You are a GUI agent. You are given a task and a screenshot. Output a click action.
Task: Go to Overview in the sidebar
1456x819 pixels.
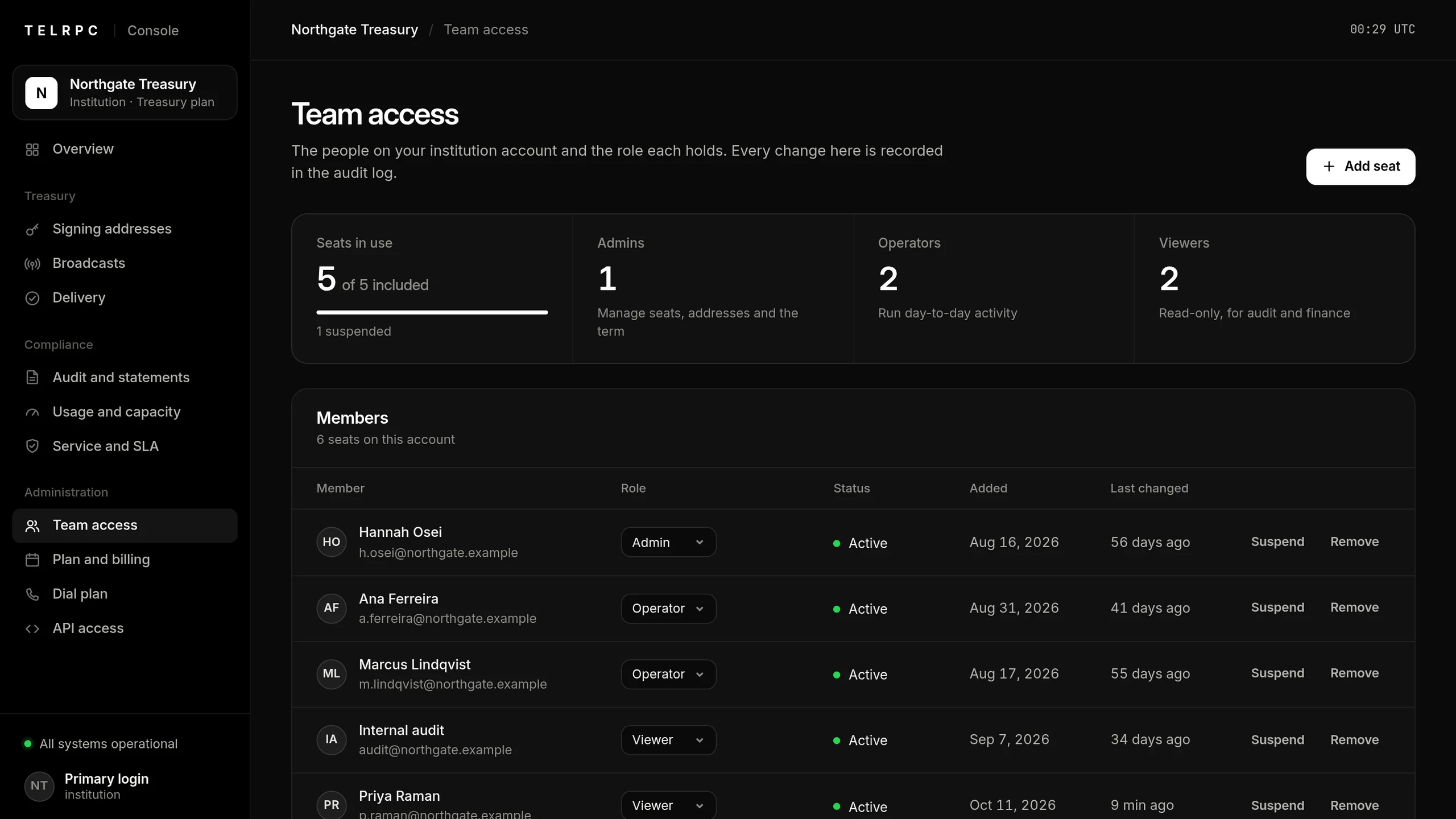pos(125,149)
